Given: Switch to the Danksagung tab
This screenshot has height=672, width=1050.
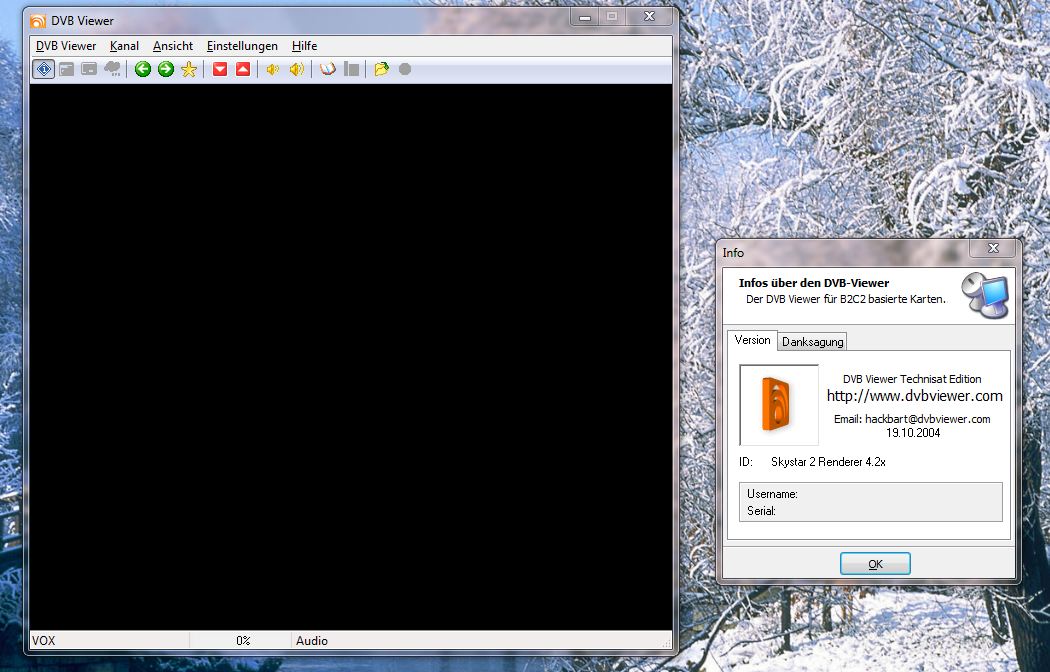Looking at the screenshot, I should 812,342.
